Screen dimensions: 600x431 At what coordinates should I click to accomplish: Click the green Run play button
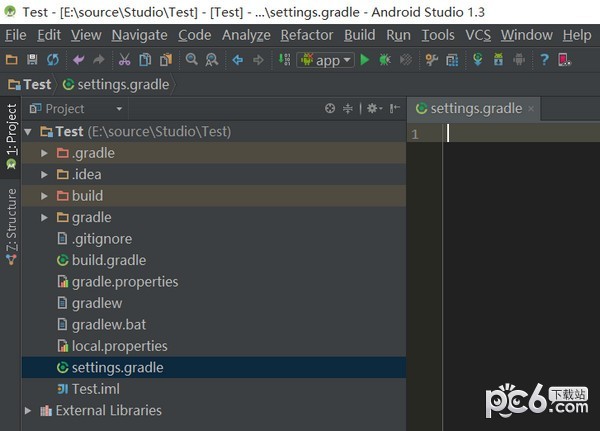coord(365,60)
